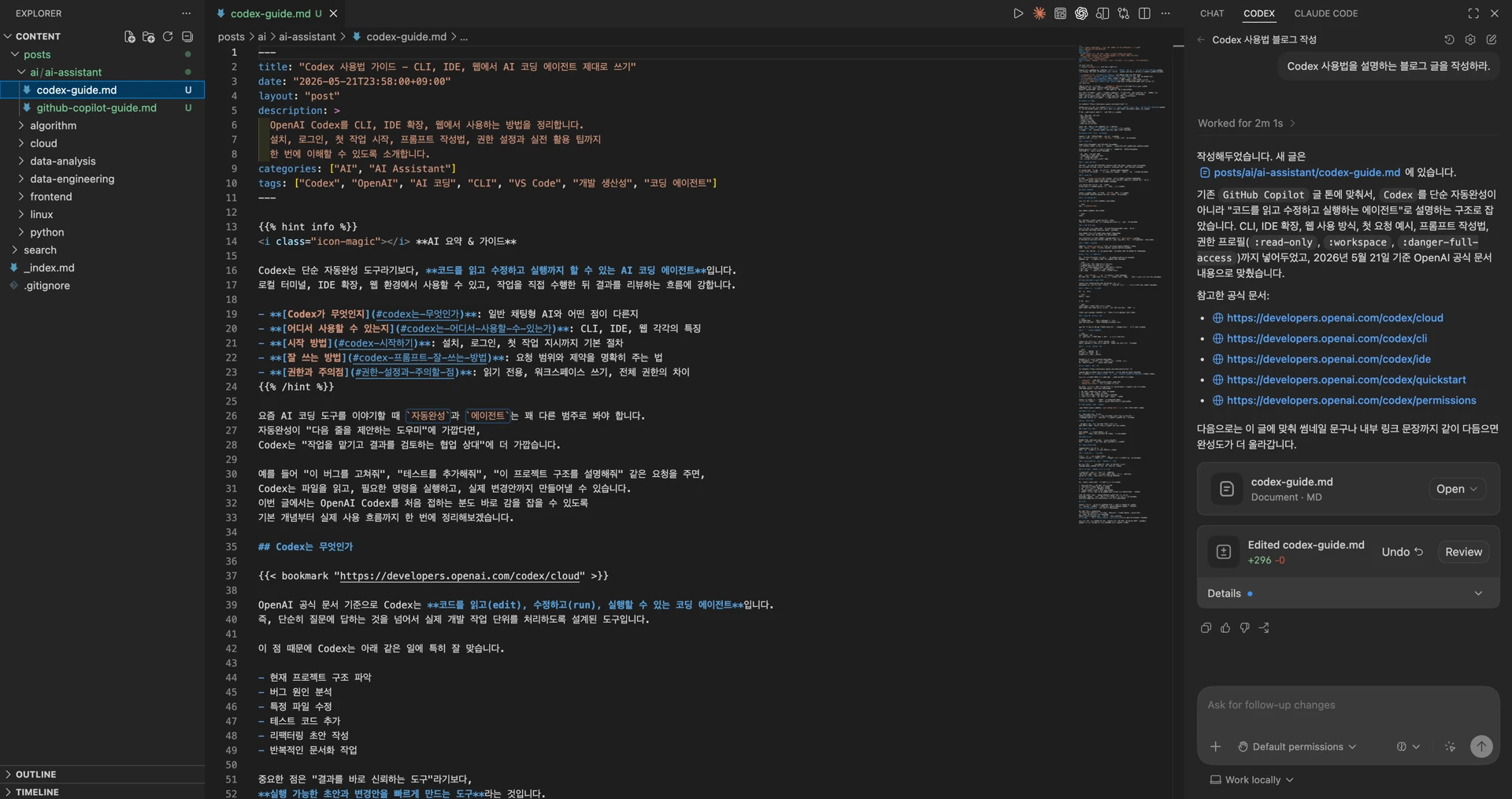Switch to the CODEX tab
Screen dimensions: 1512x799
click(x=1259, y=13)
